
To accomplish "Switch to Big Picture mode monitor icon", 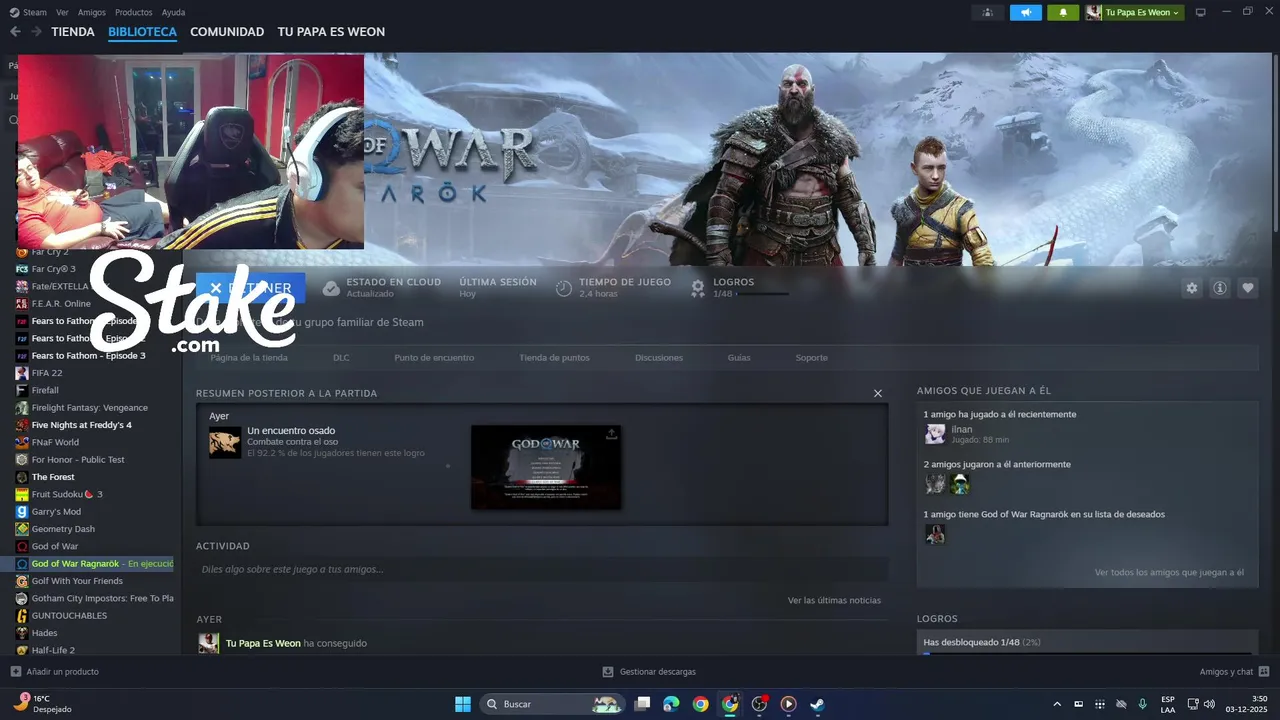I will [x=1201, y=12].
